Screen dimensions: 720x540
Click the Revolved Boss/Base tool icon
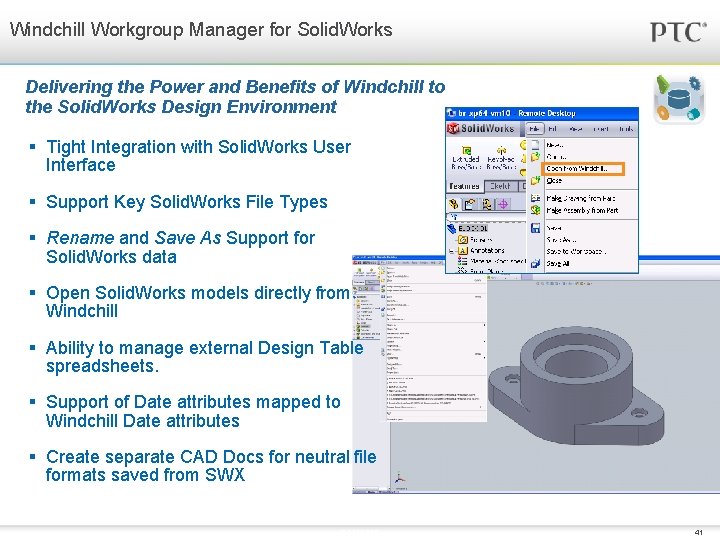click(501, 150)
